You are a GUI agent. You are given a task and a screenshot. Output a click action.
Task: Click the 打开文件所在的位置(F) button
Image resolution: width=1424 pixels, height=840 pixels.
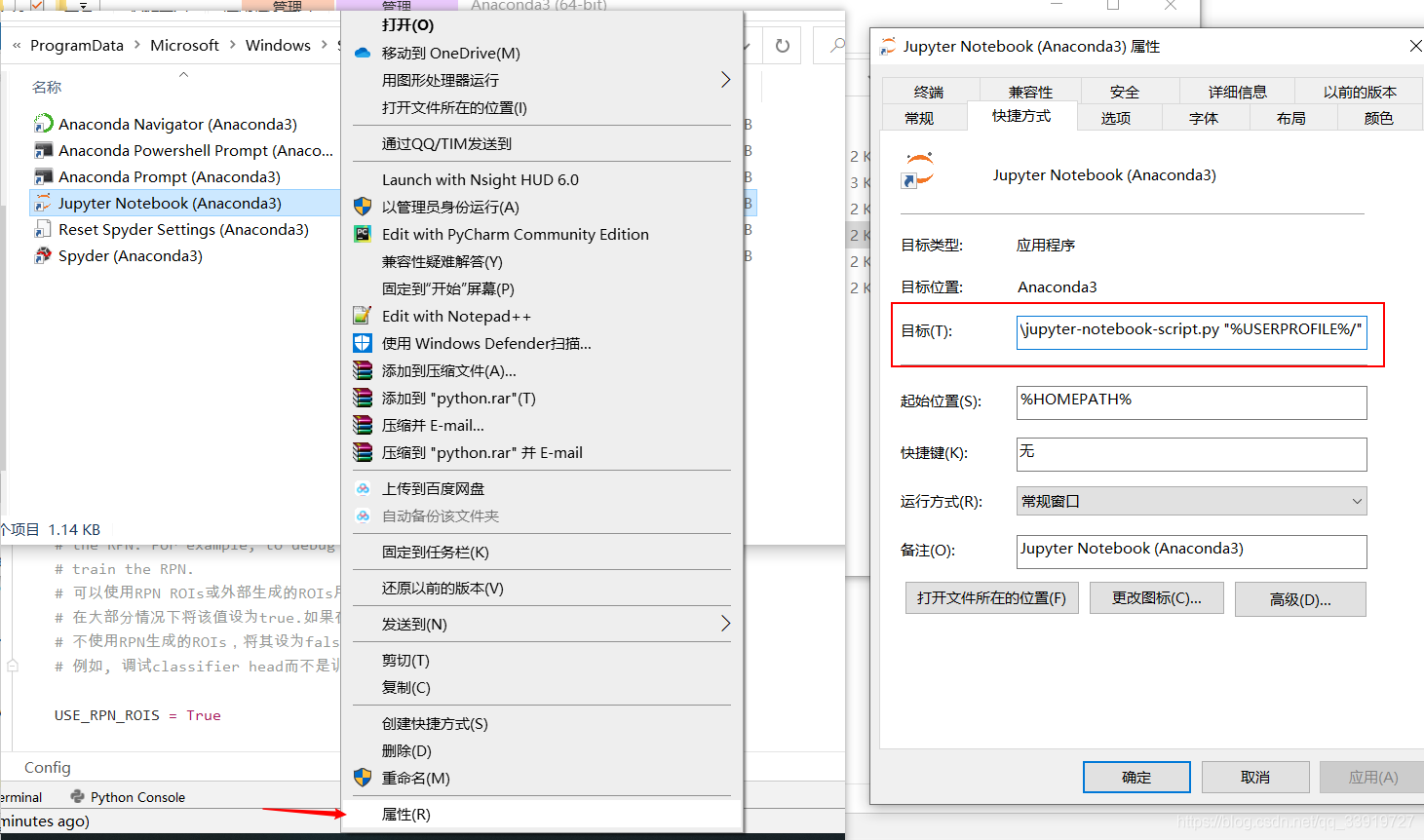[x=991, y=597]
